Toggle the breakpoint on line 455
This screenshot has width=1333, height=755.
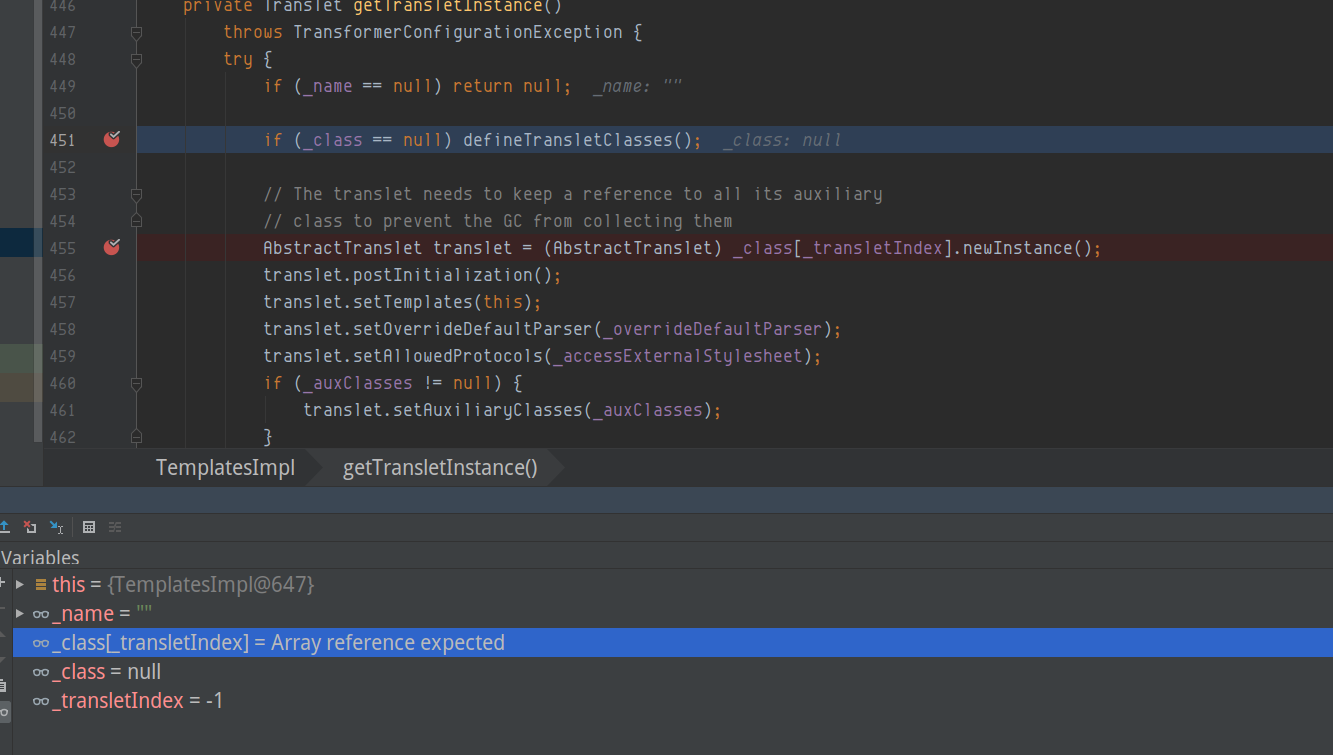[x=112, y=247]
